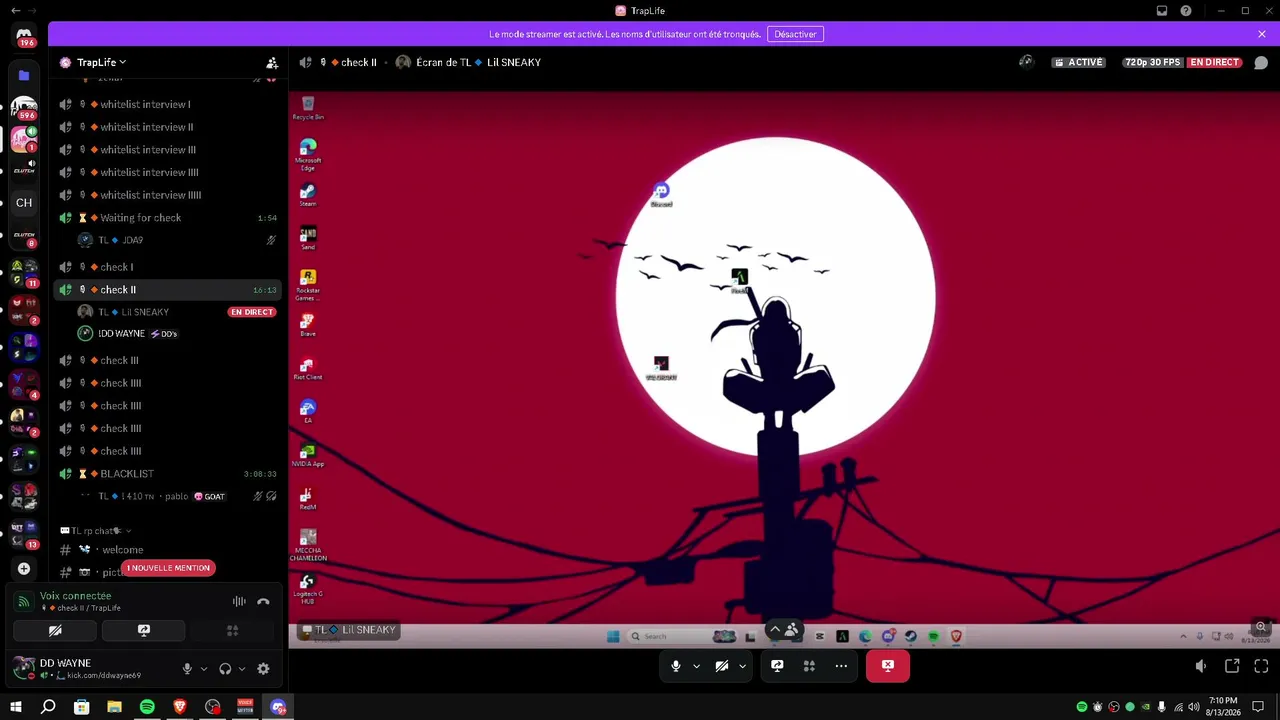The image size is (1280, 720).
Task: Click the add a server plus icon
Action: point(24,569)
